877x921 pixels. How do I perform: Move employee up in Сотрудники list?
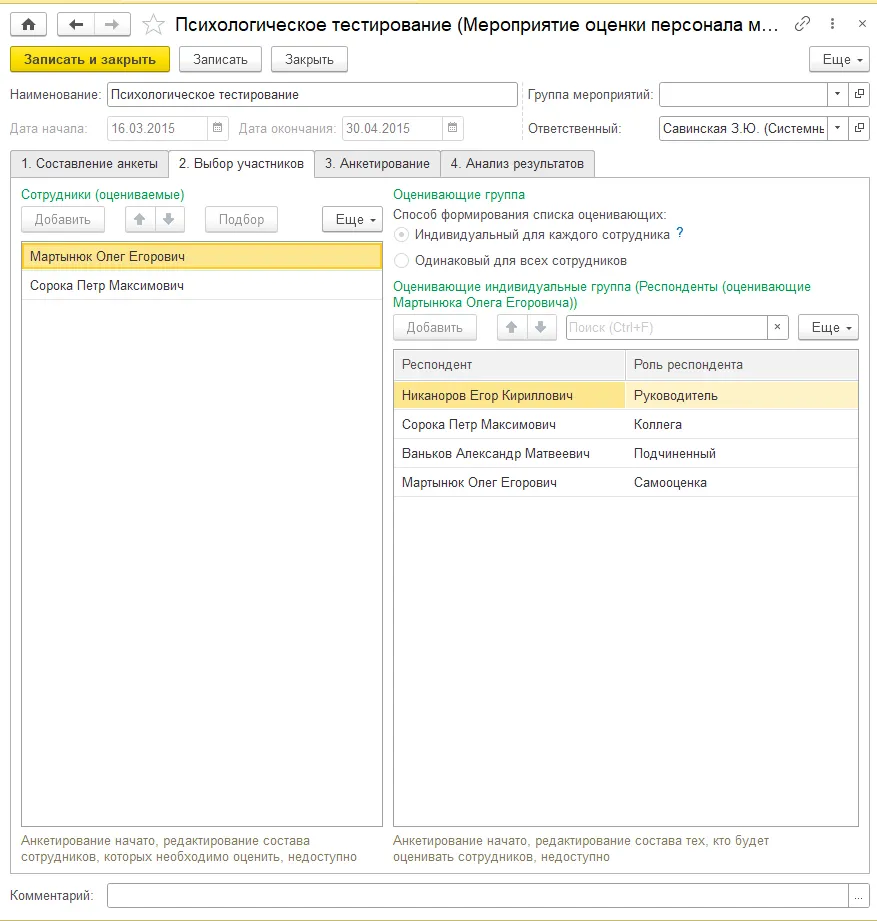(140, 220)
